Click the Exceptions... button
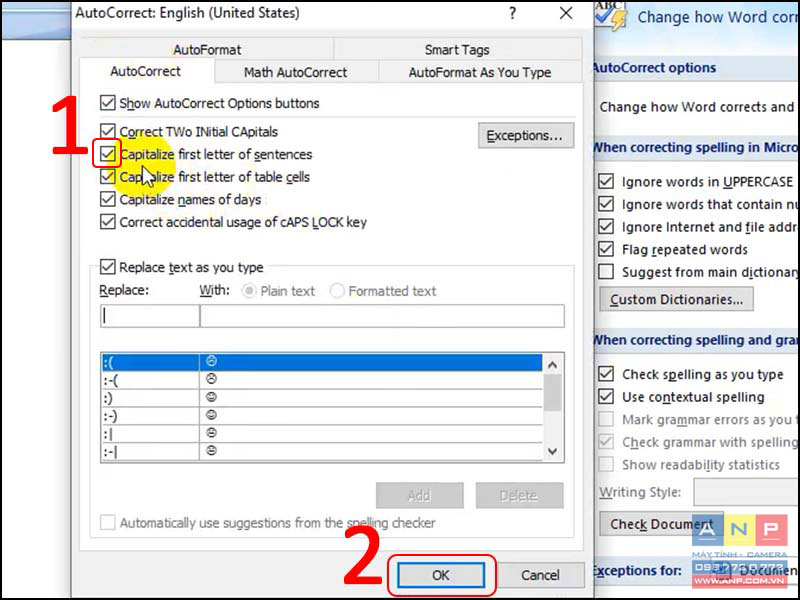 (x=526, y=136)
